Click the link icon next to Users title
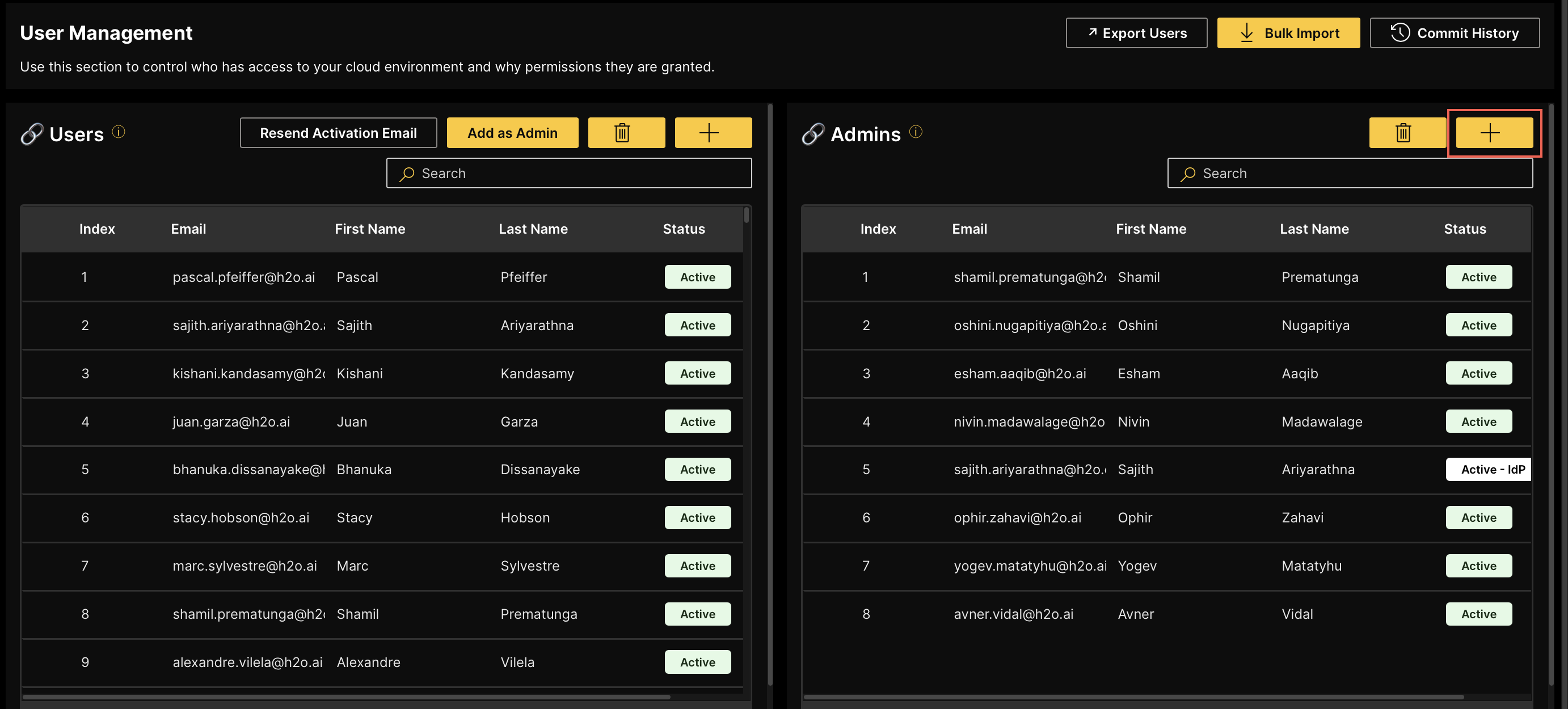The height and width of the screenshot is (709, 1568). 31,134
